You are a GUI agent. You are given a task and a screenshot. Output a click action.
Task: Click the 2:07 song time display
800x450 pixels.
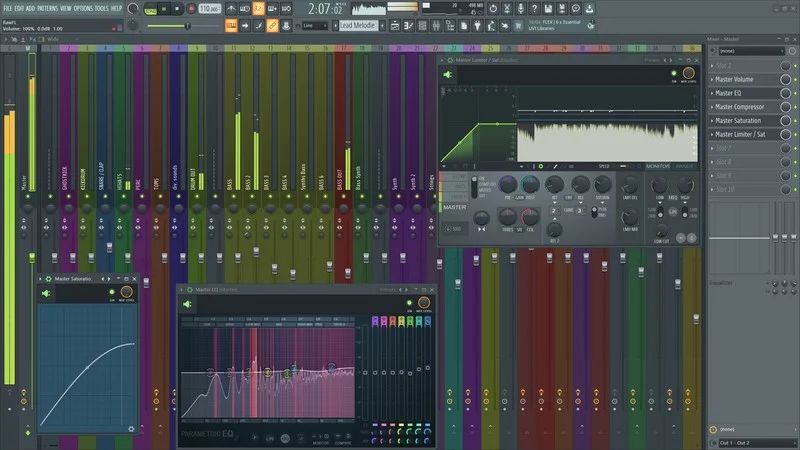324,9
